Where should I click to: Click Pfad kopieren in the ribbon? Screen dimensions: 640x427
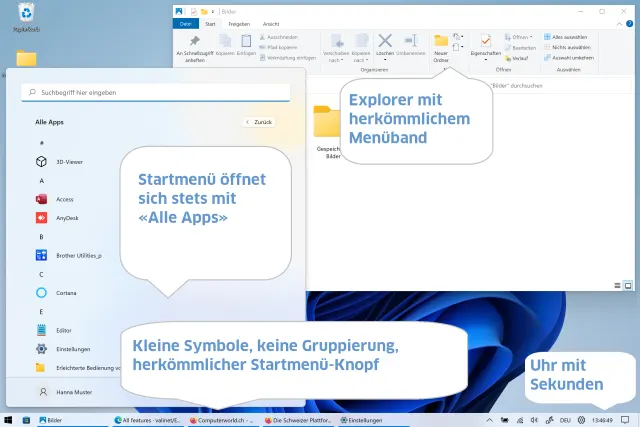pos(278,47)
